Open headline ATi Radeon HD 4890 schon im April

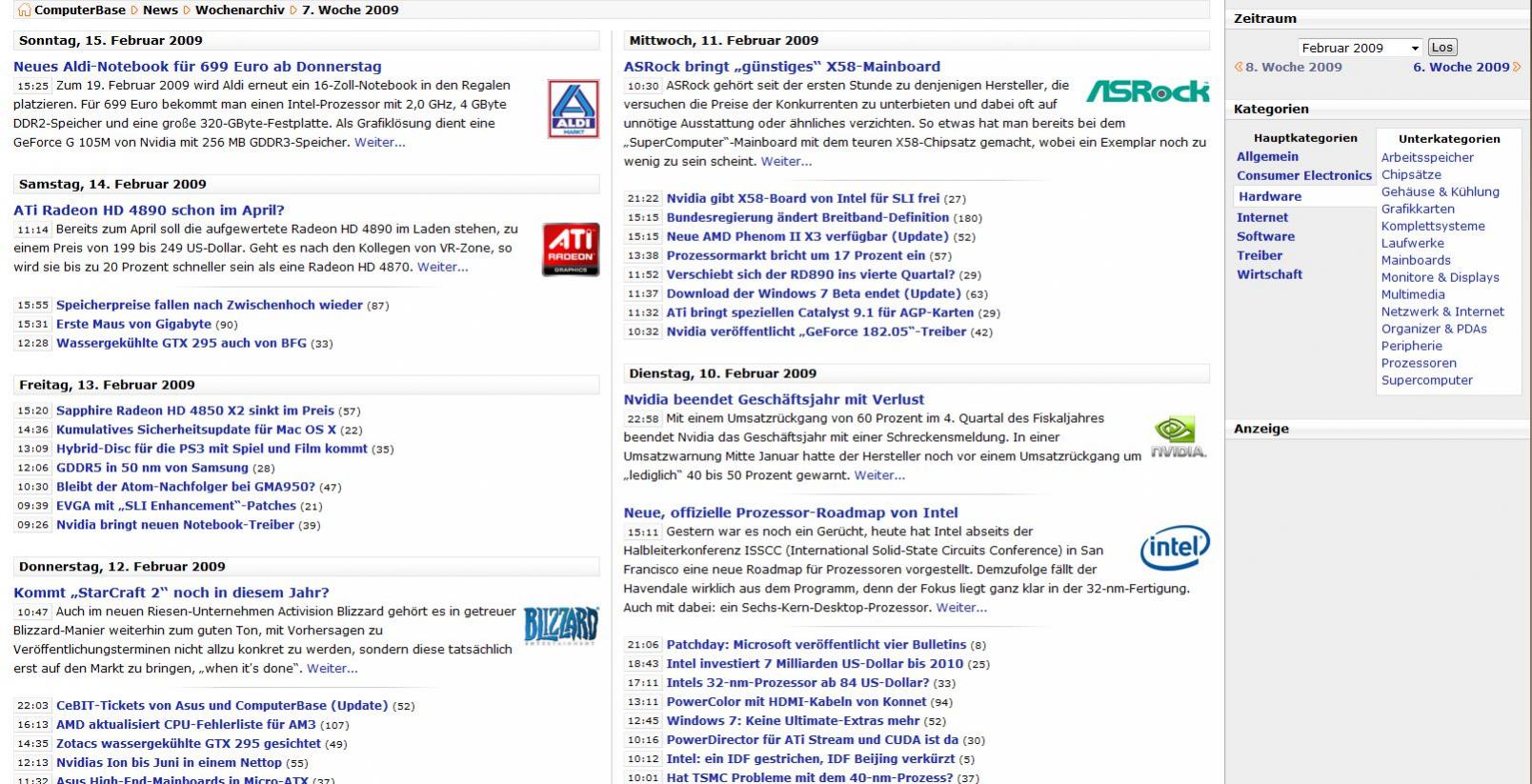tap(149, 211)
